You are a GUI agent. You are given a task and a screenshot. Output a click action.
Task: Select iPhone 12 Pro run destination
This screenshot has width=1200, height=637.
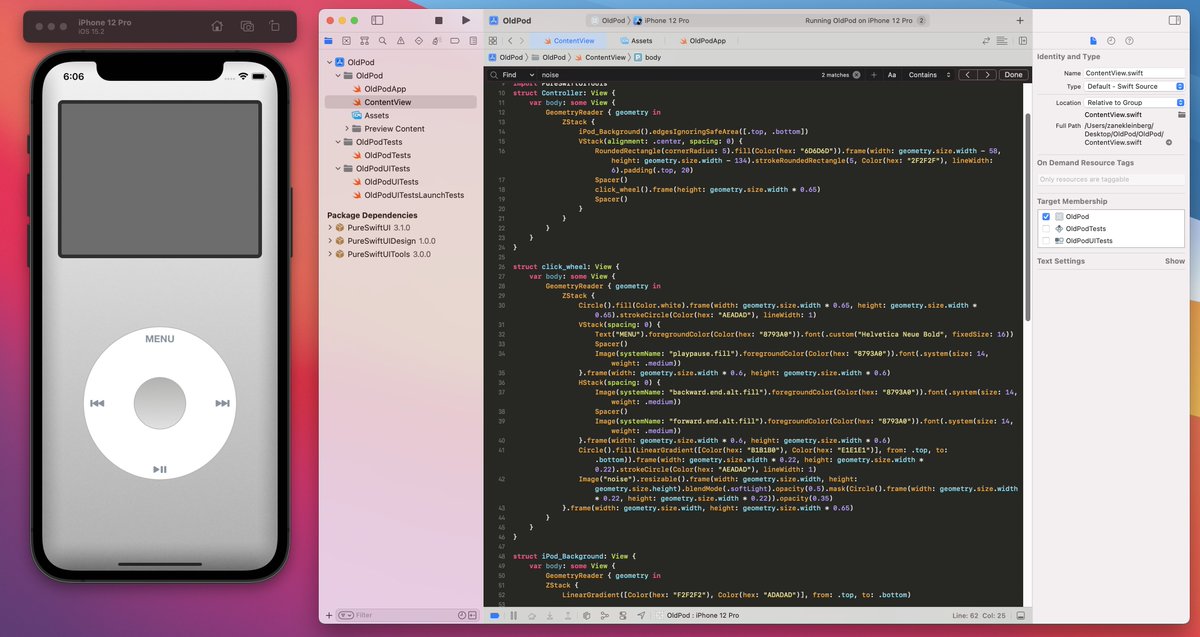tap(661, 20)
